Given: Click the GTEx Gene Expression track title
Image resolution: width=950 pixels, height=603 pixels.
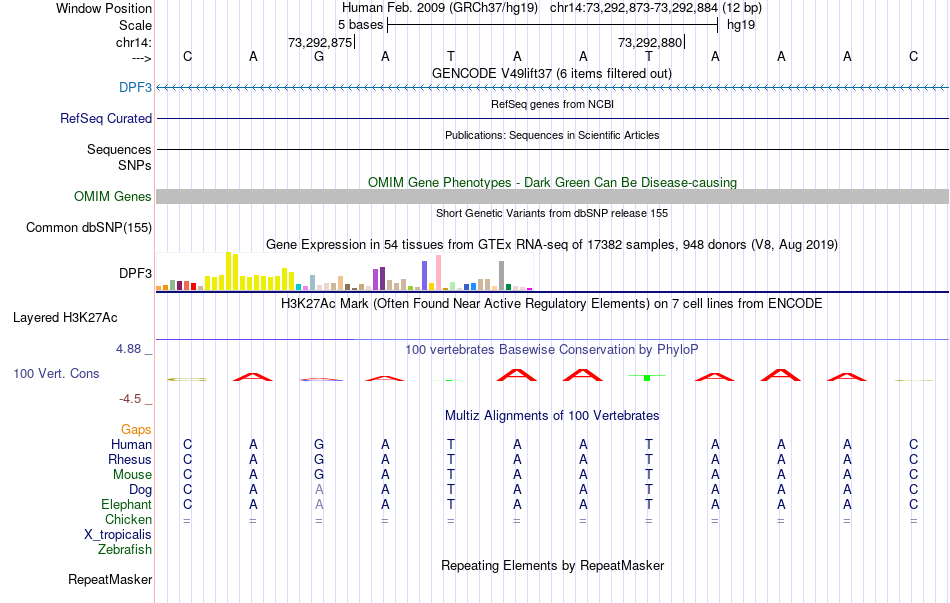Looking at the screenshot, I should click(552, 244).
